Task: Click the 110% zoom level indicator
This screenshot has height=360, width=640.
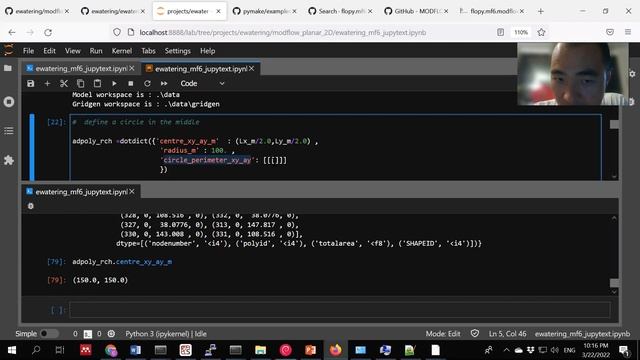Action: pyautogui.click(x=521, y=32)
